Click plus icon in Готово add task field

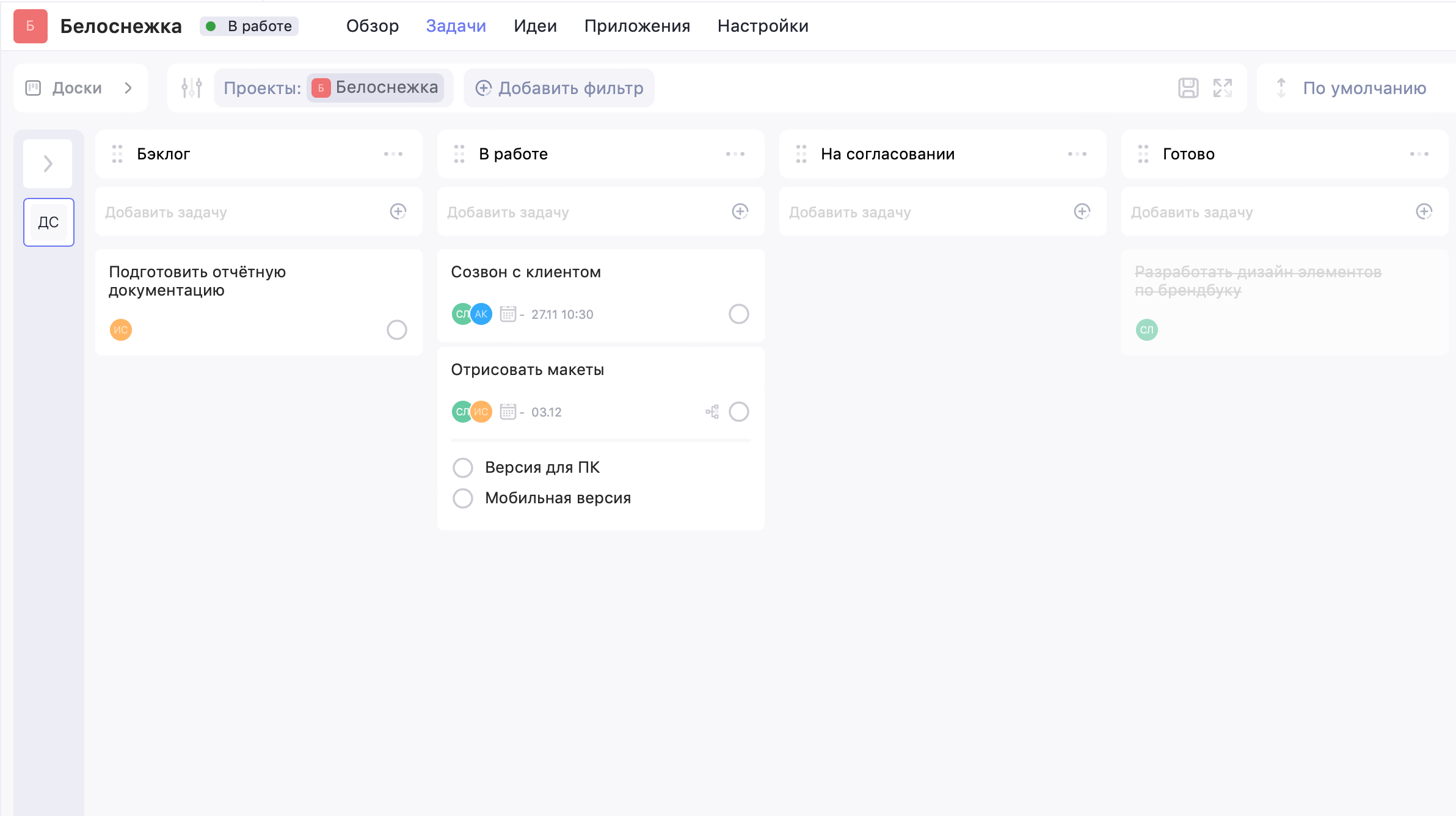click(x=1424, y=211)
